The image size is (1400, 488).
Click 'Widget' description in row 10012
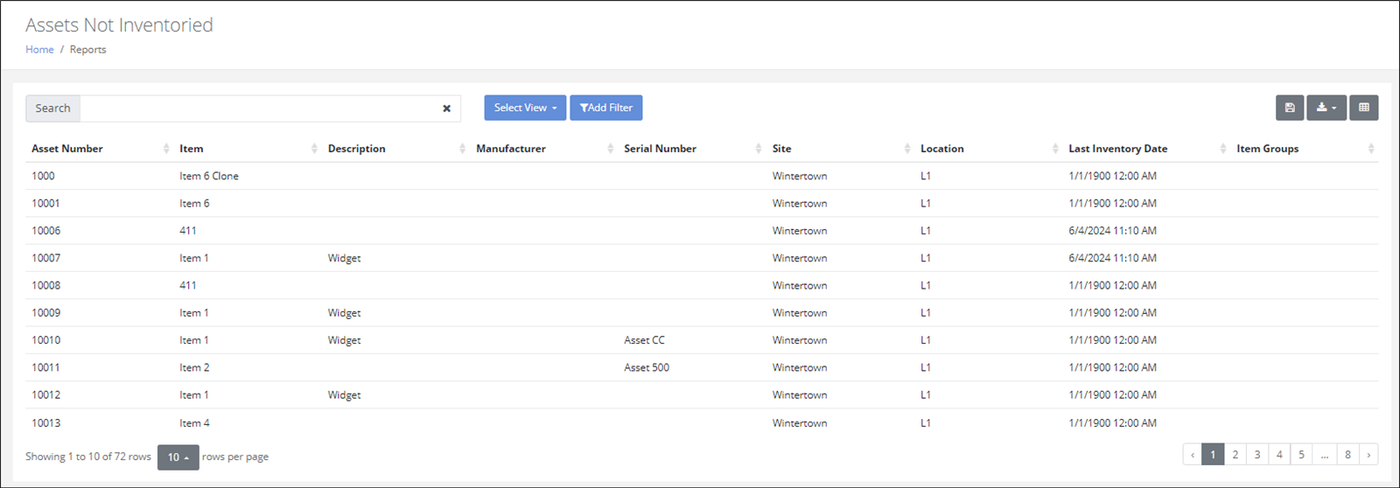344,395
